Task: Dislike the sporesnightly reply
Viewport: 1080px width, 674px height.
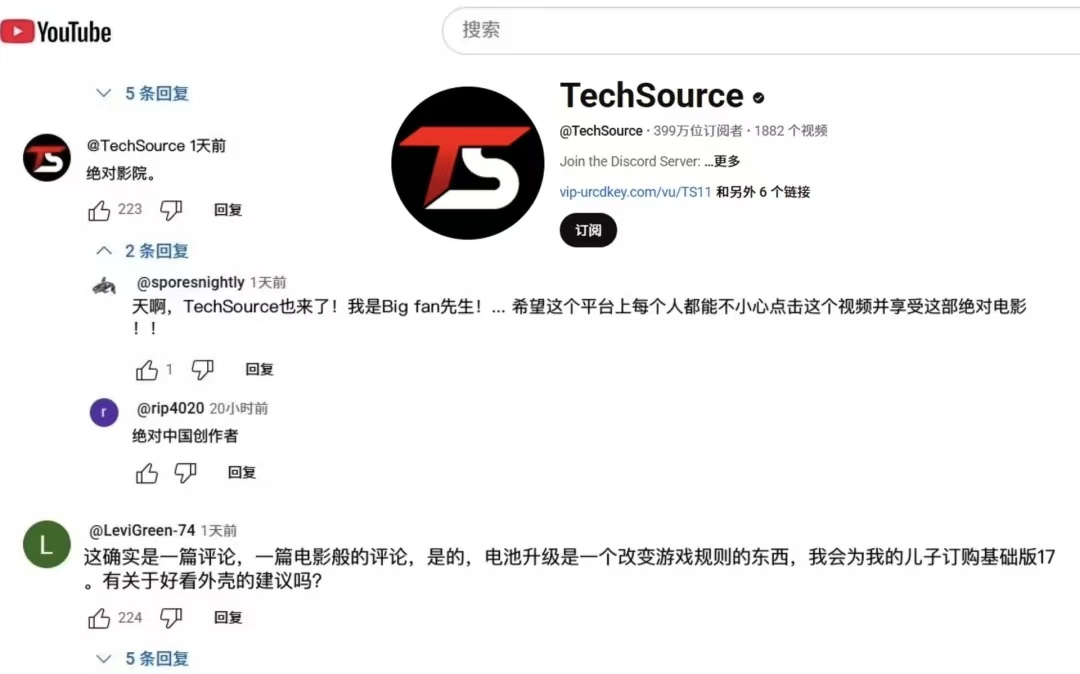Action: click(202, 370)
